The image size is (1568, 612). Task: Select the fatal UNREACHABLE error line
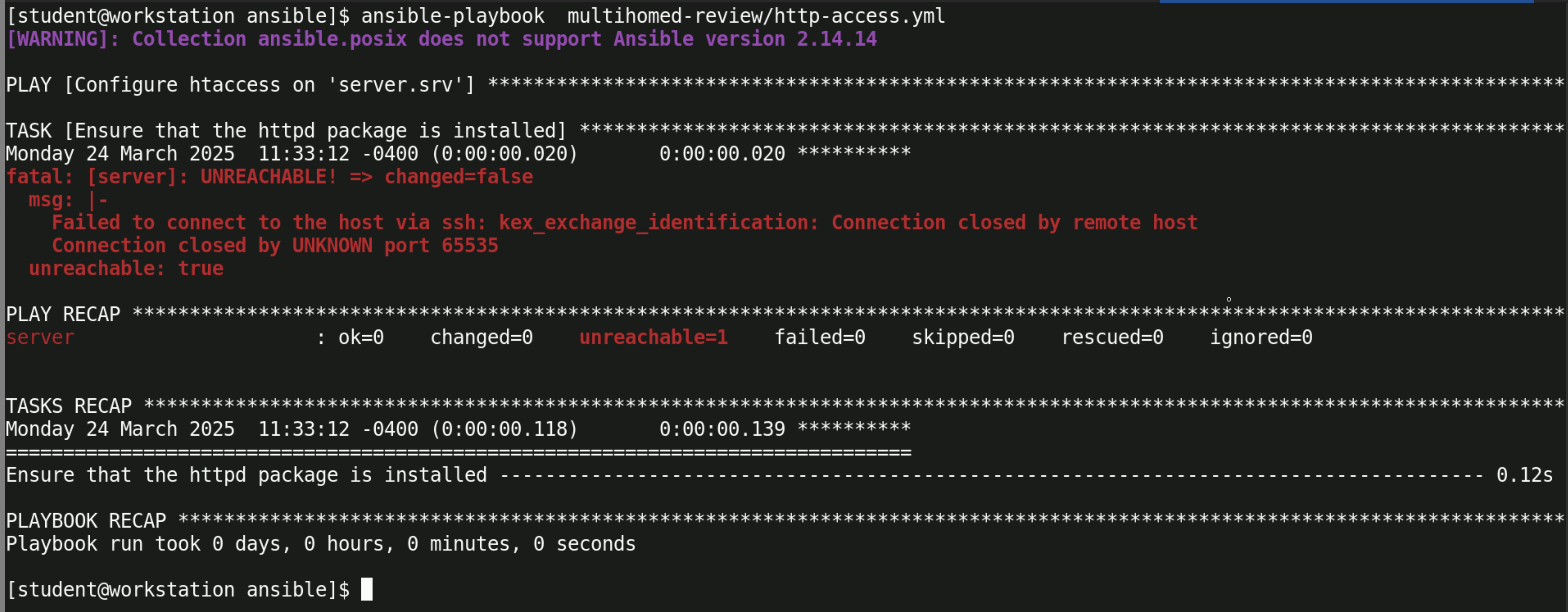click(x=269, y=177)
